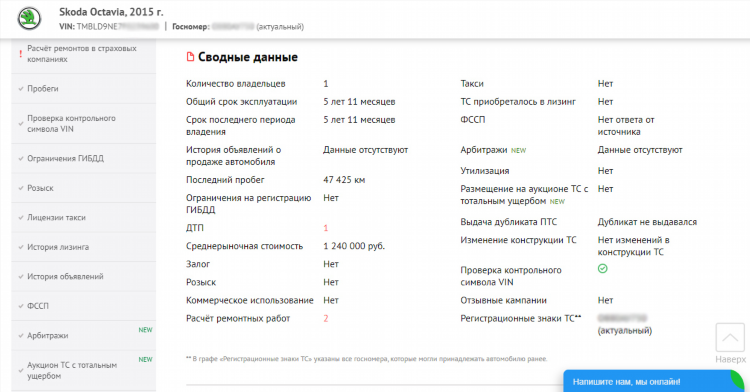Click Размещение на аукционе ТС label
The image size is (750, 392).
pyautogui.click(x=524, y=195)
